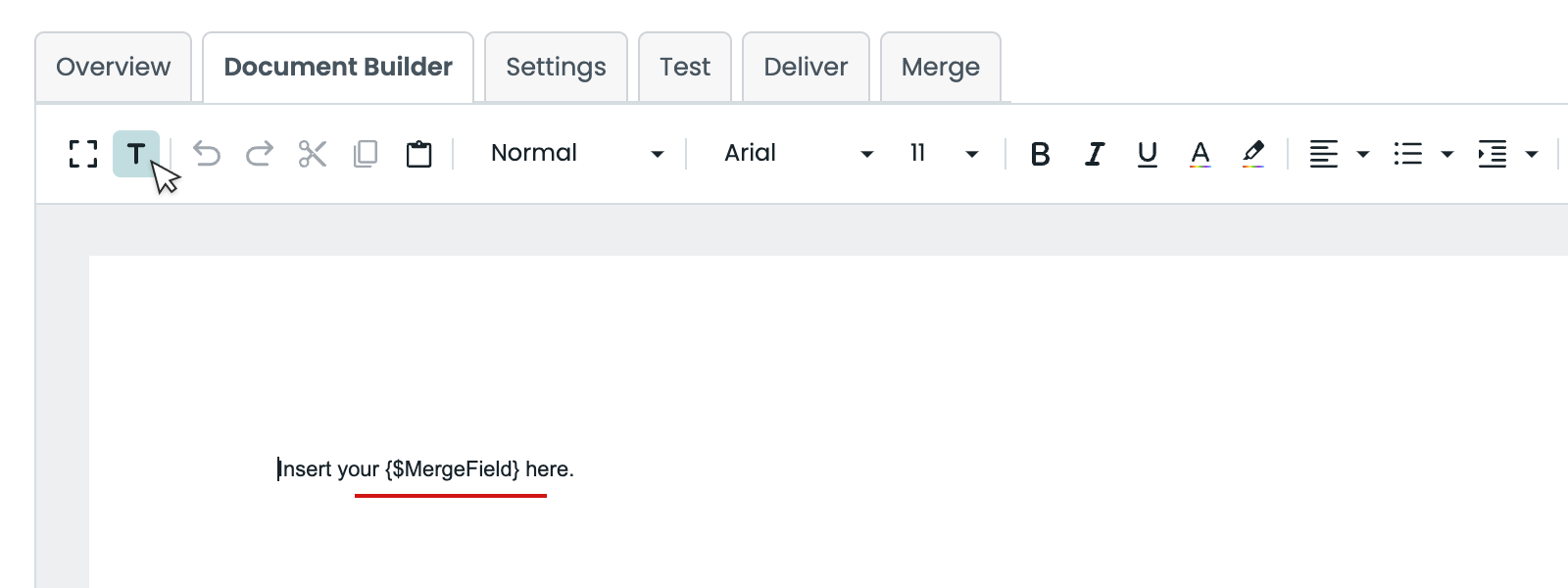1568x588 pixels.
Task: Toggle italic formatting
Action: (1094, 154)
